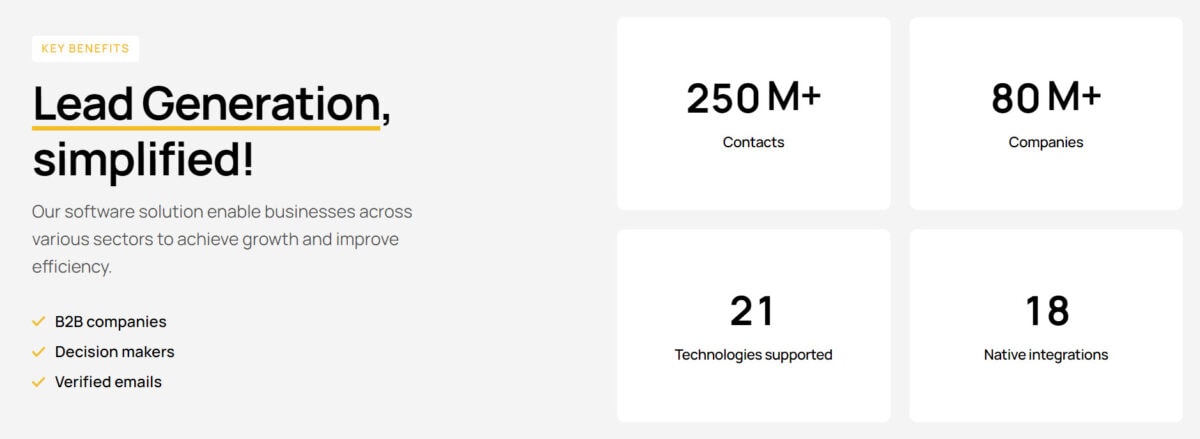
Task: Click the checkmark icon beside B2B companies
Action: (x=39, y=322)
